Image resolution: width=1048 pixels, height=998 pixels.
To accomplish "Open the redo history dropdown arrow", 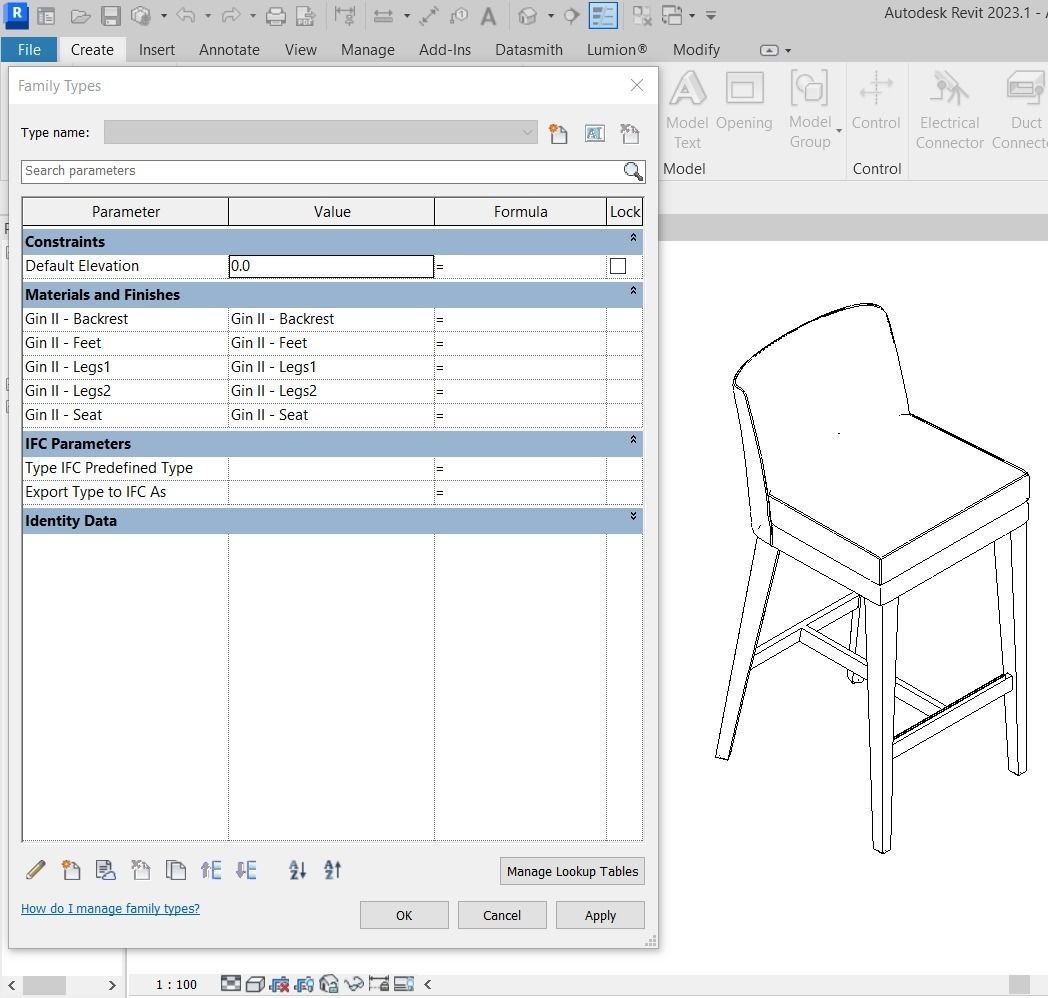I will coord(253,15).
